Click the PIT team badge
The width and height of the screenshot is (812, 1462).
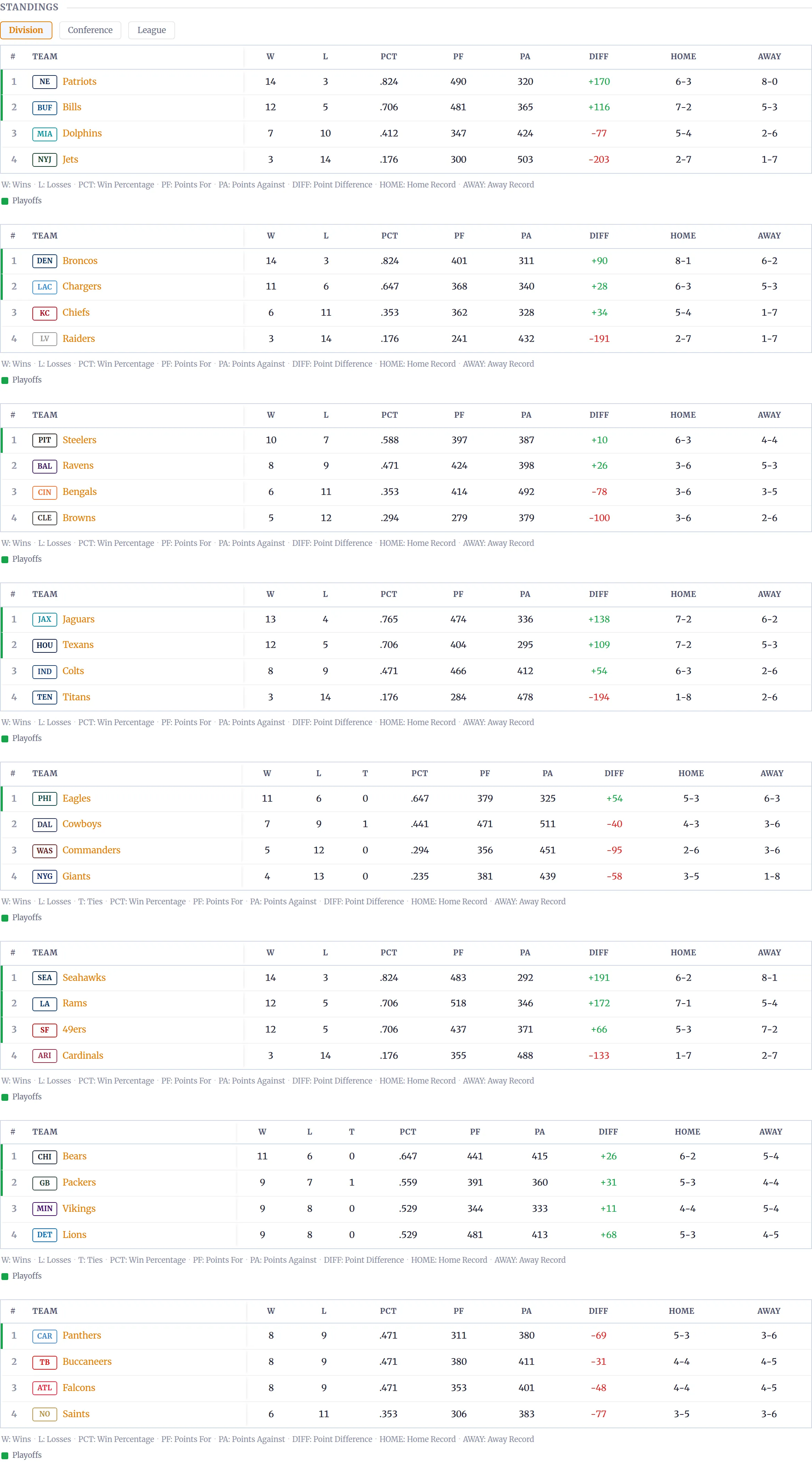tap(44, 440)
